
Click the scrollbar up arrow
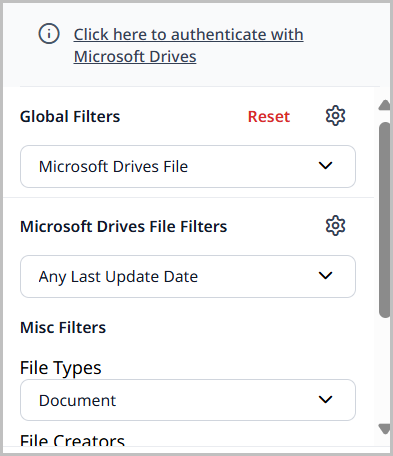point(385,105)
